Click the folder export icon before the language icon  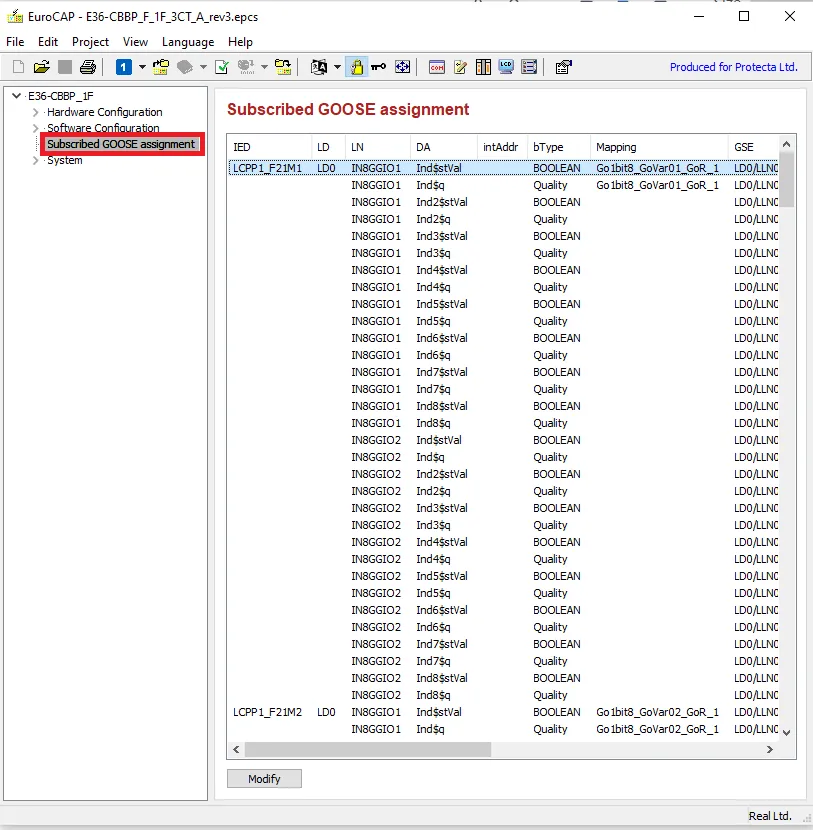point(283,67)
